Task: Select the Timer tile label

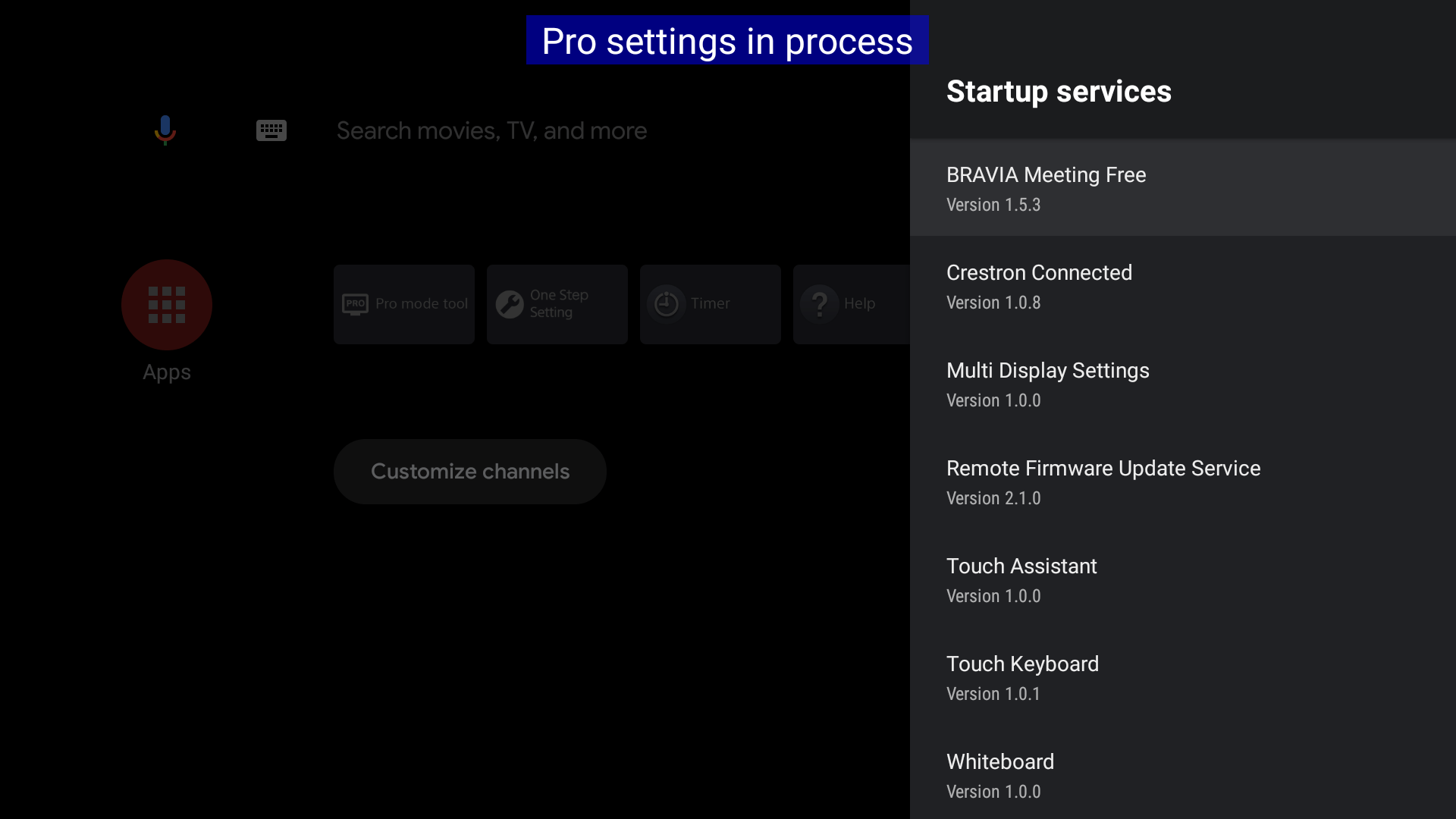Action: pyautogui.click(x=710, y=303)
